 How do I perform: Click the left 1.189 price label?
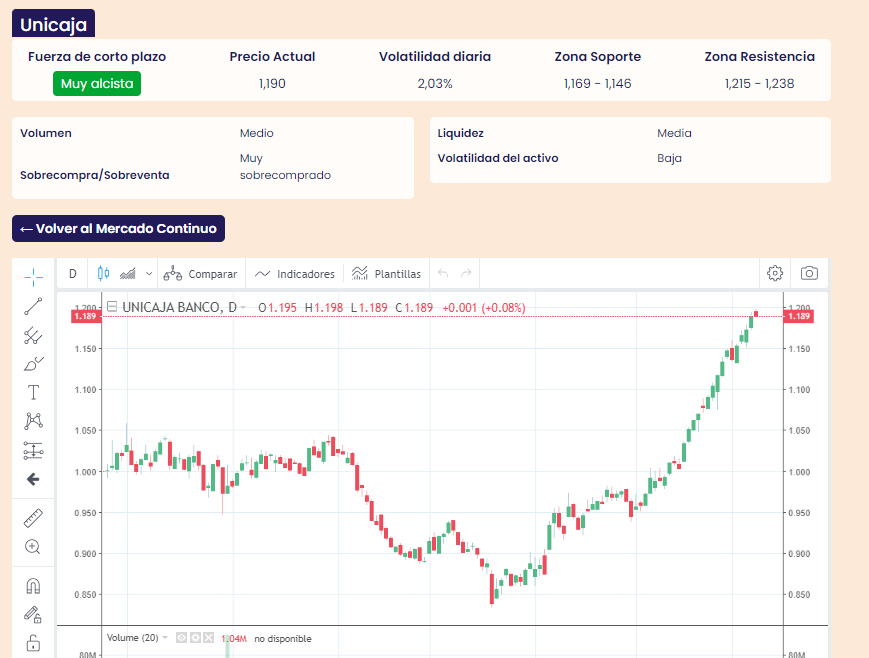point(85,316)
